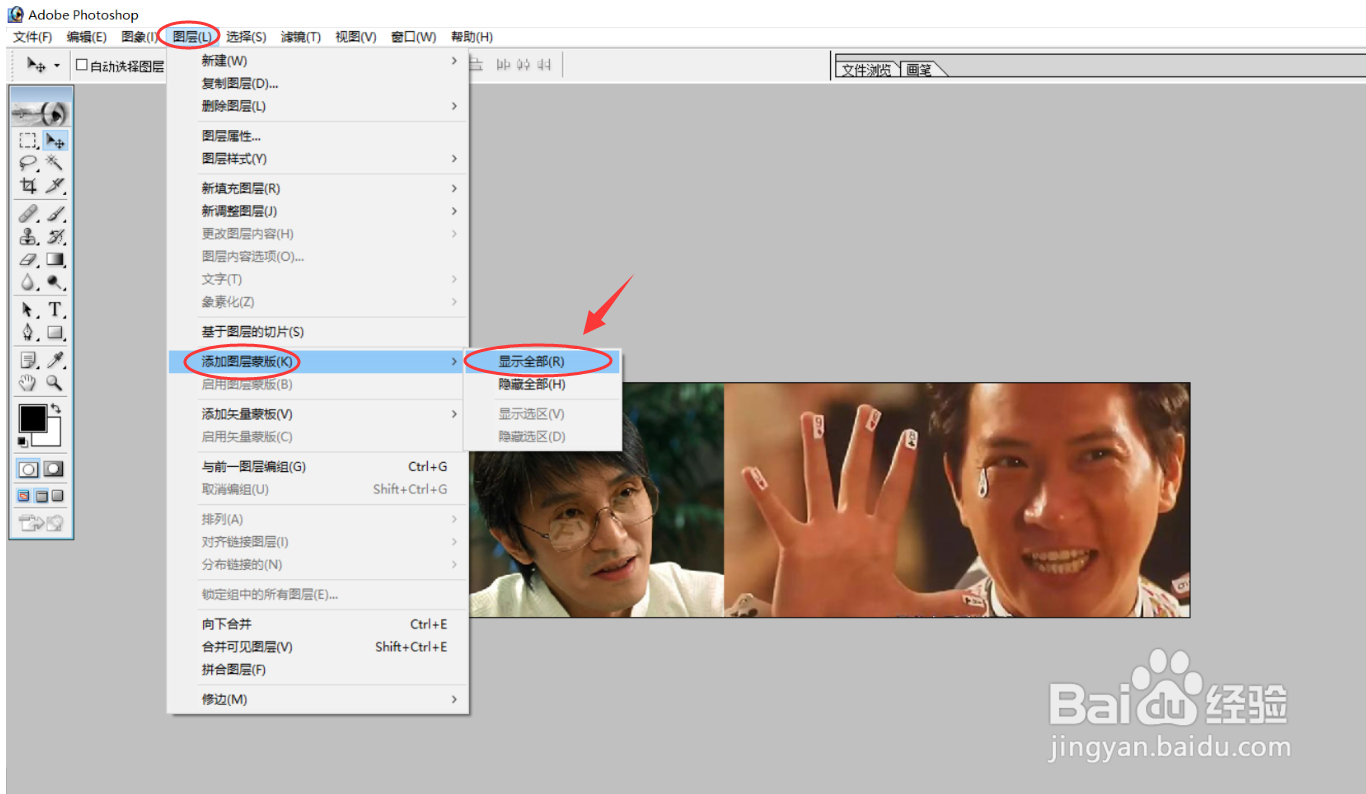
Task: Select the Rectangle shape tool
Action: click(x=56, y=333)
